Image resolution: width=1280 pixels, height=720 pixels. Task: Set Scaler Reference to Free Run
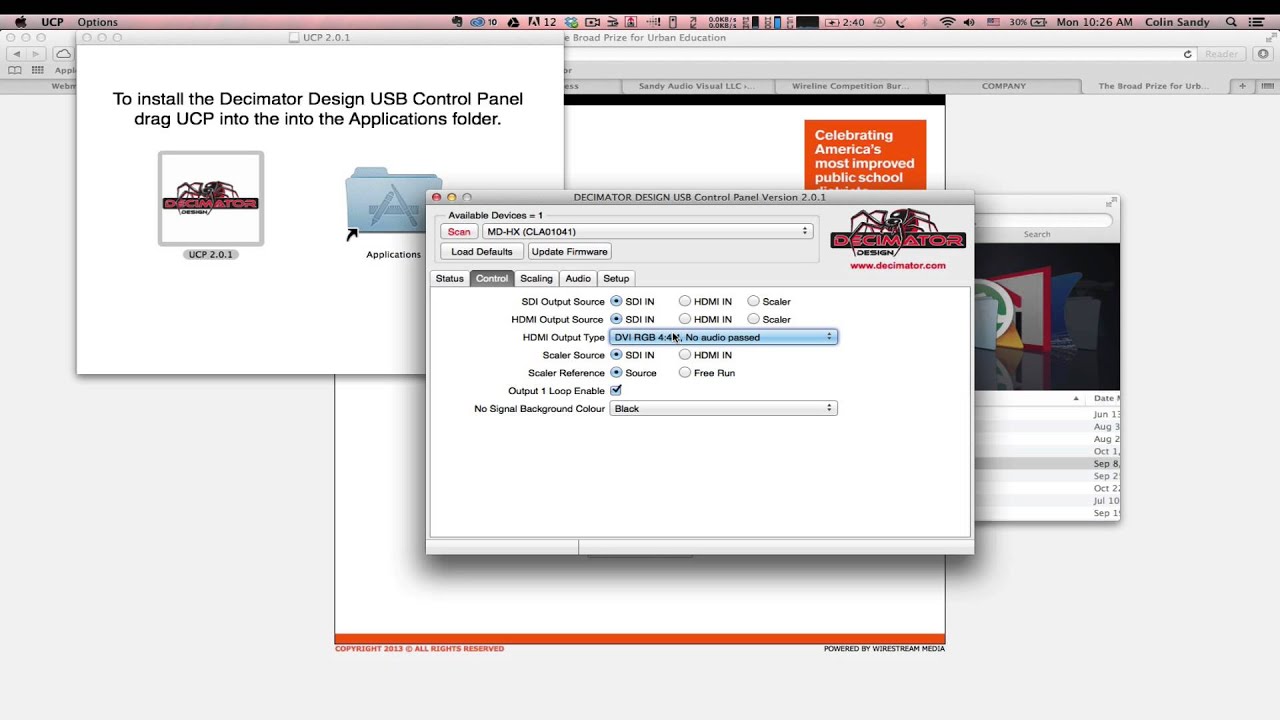pos(685,373)
